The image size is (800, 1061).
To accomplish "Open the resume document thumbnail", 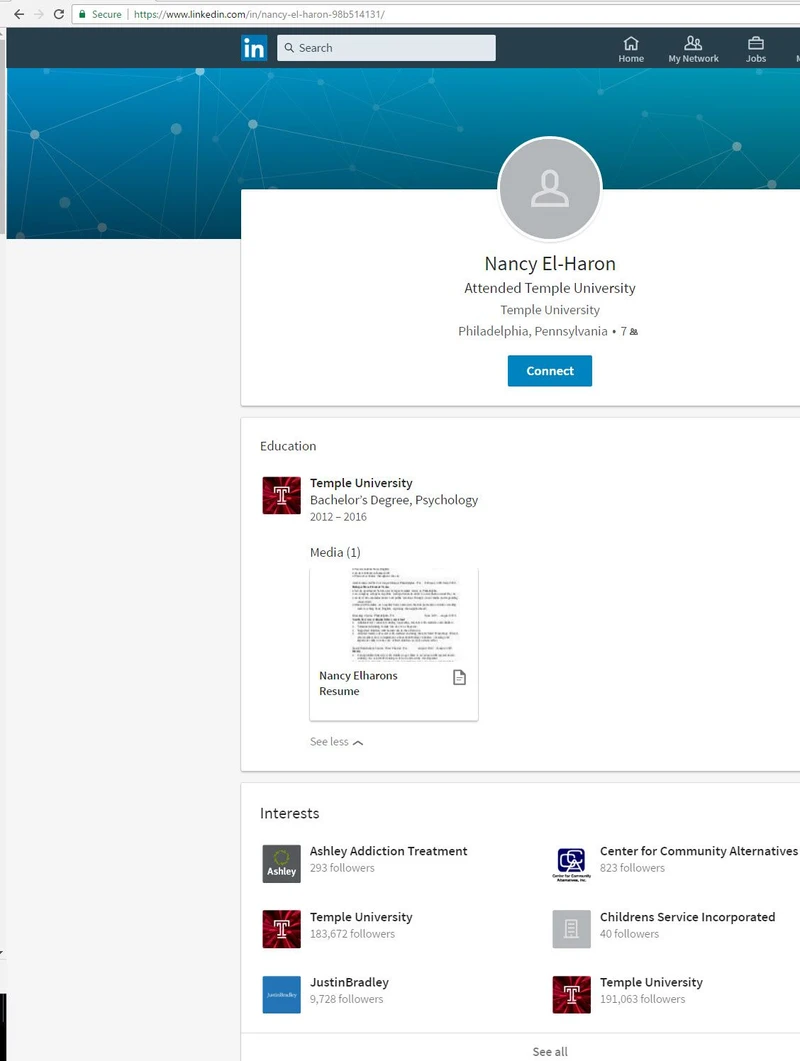I will (x=394, y=615).
